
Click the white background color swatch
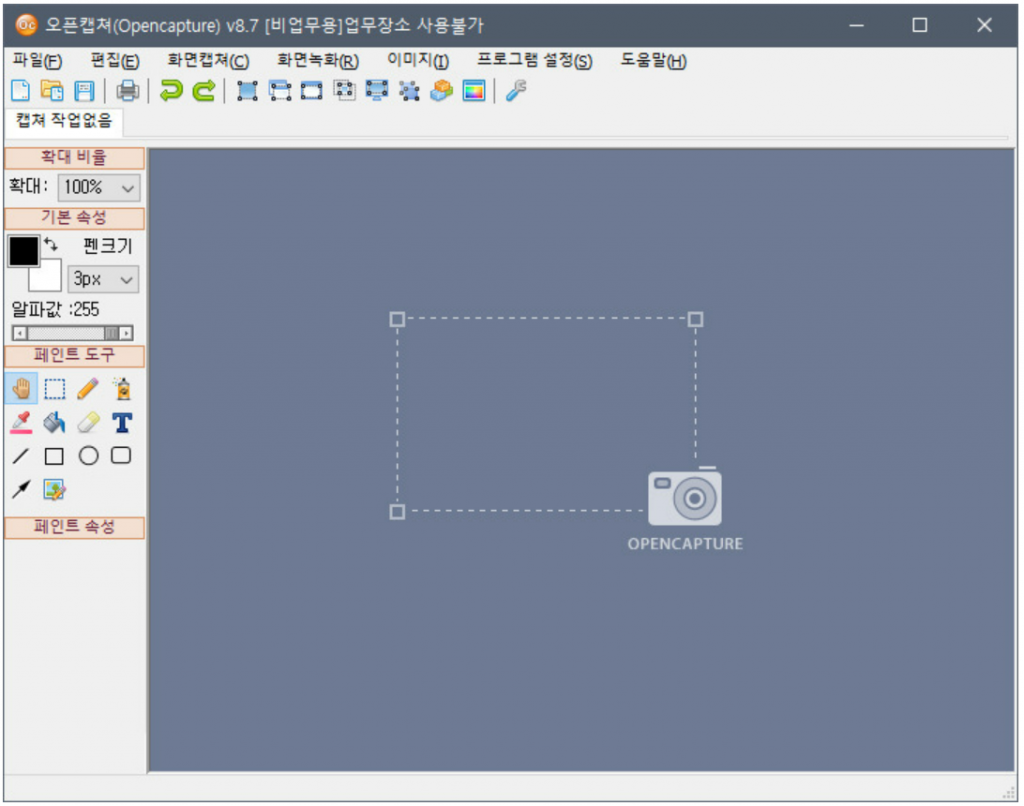click(x=48, y=277)
